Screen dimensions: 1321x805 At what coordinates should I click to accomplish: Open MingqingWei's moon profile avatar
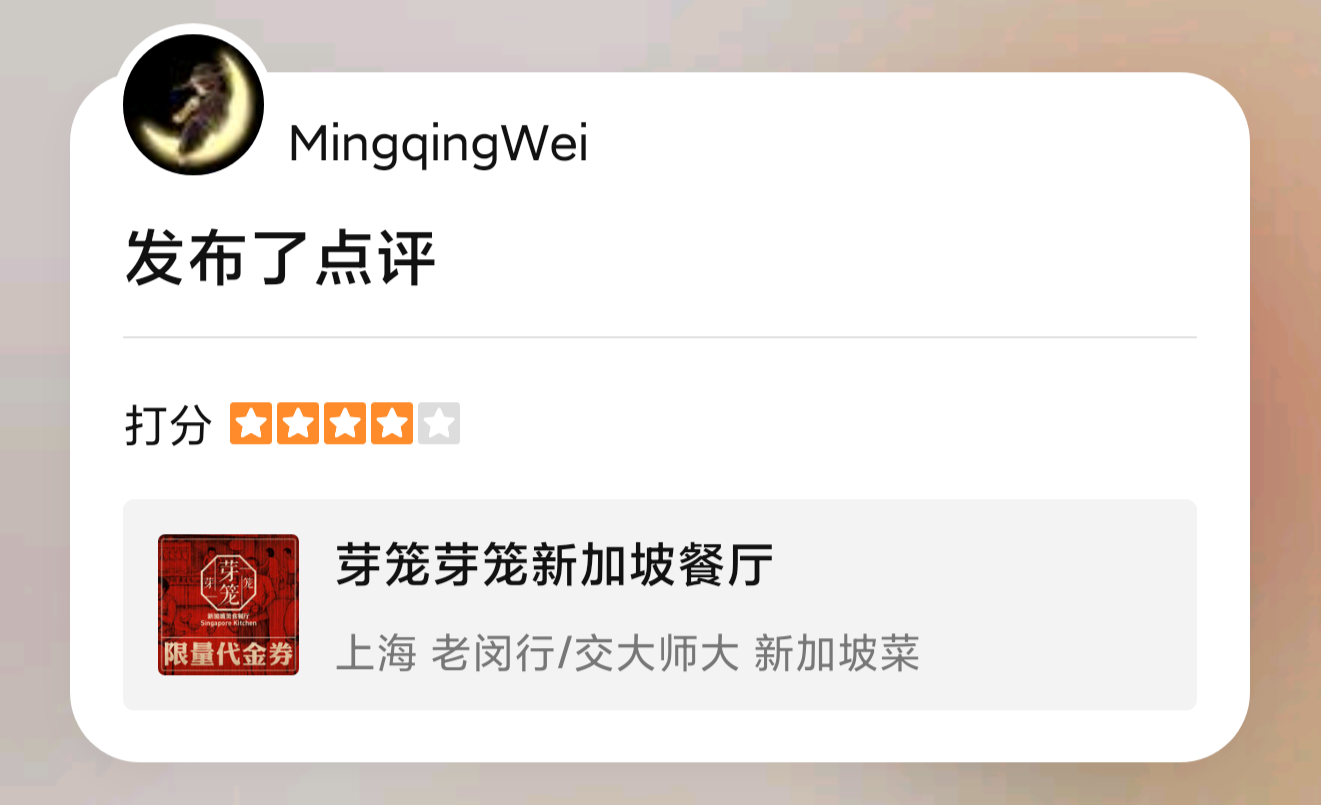click(193, 104)
